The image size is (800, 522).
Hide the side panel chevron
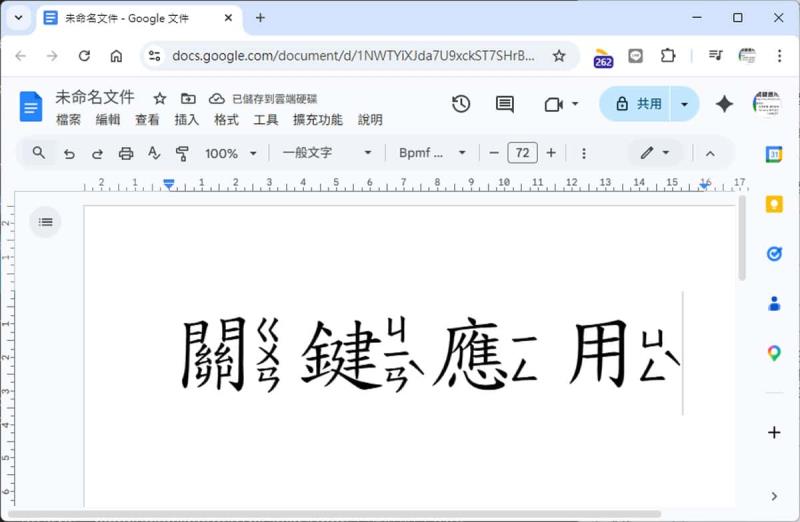pyautogui.click(x=774, y=496)
